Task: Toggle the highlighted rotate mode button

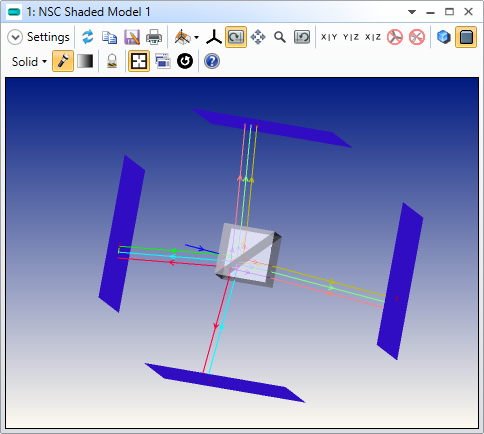Action: [236, 37]
